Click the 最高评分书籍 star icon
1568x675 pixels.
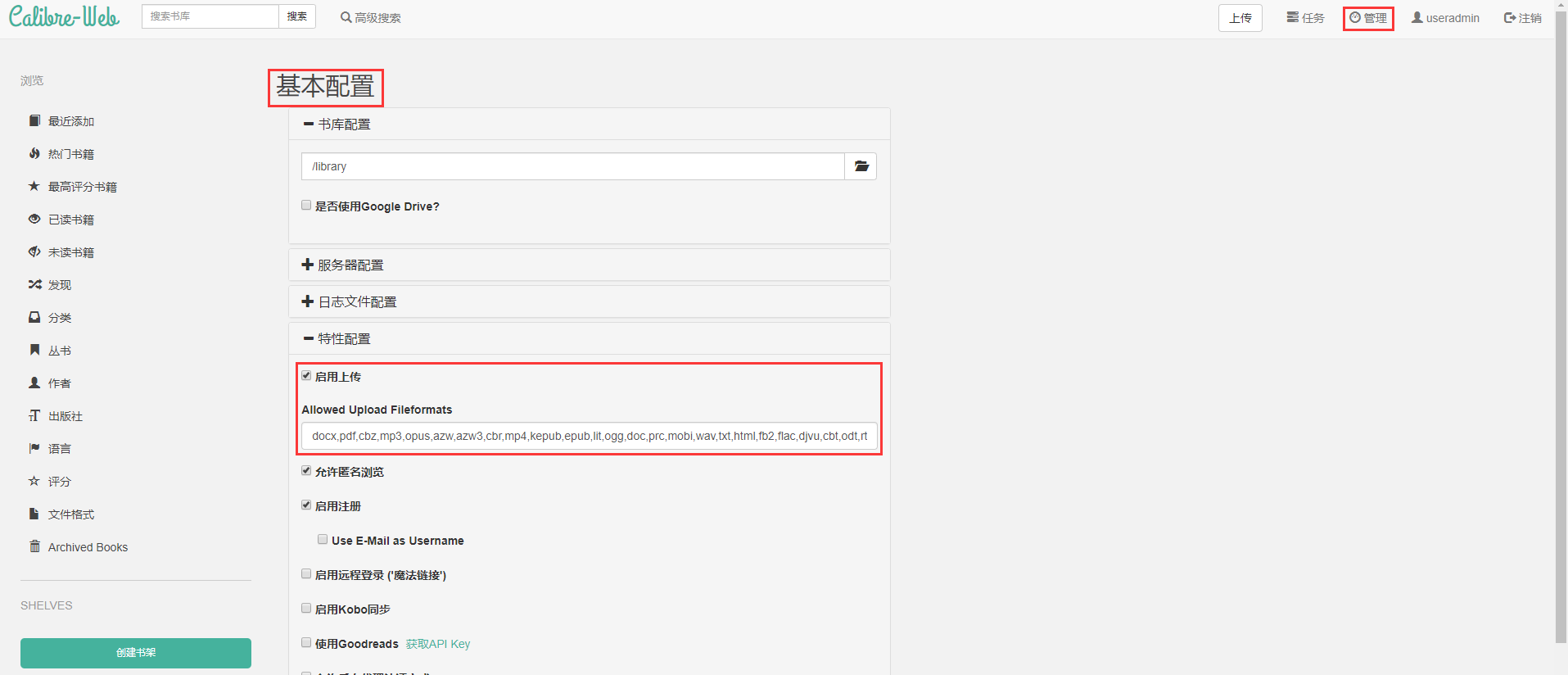tap(34, 187)
